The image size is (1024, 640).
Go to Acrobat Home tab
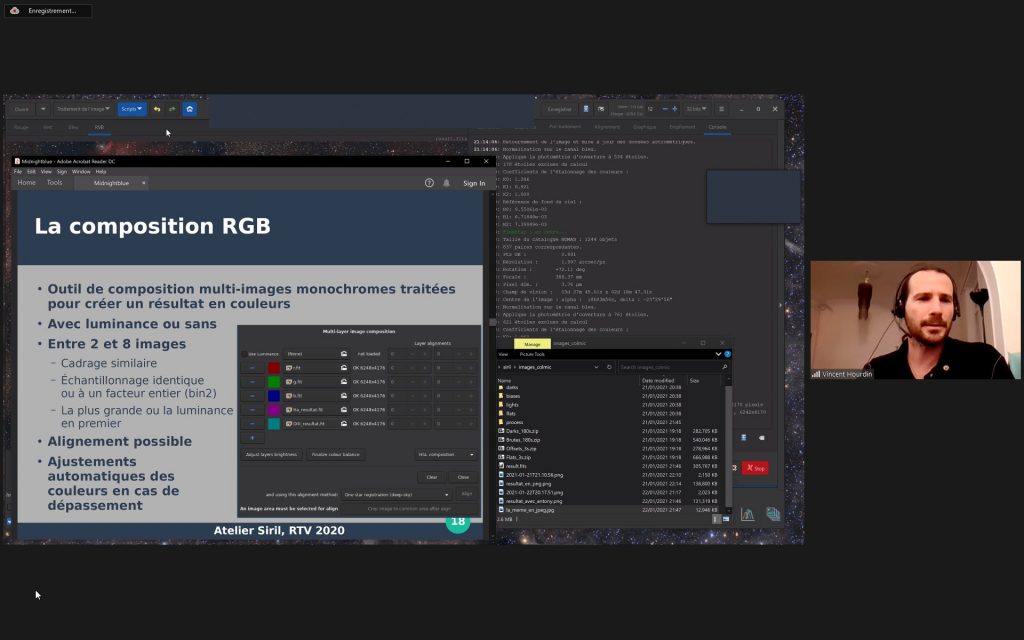[x=27, y=183]
